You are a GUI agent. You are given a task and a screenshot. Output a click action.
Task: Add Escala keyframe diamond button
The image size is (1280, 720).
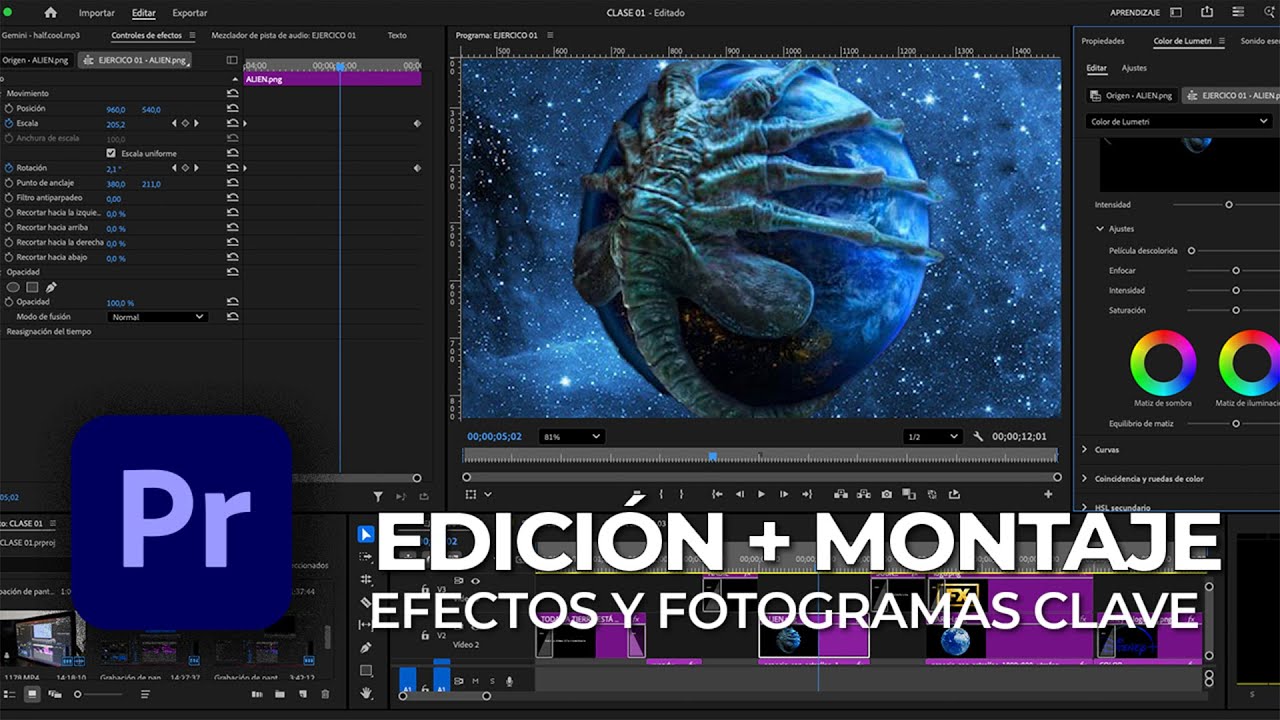(185, 124)
